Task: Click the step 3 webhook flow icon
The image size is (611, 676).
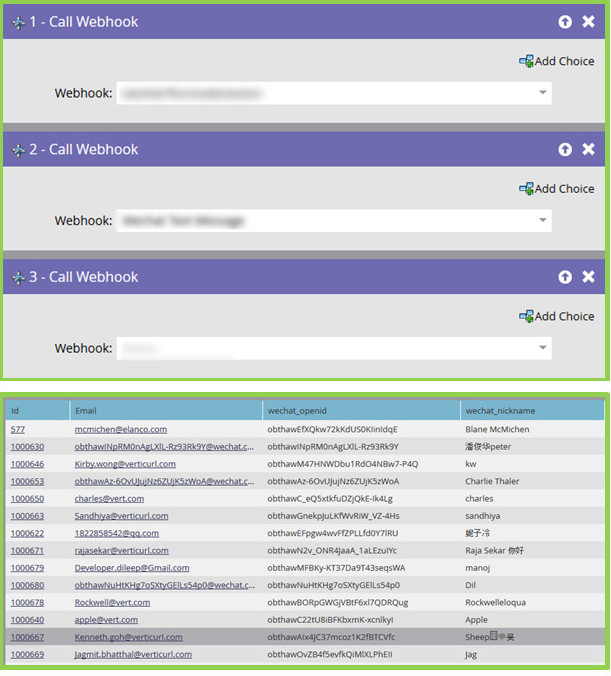Action: [18, 277]
